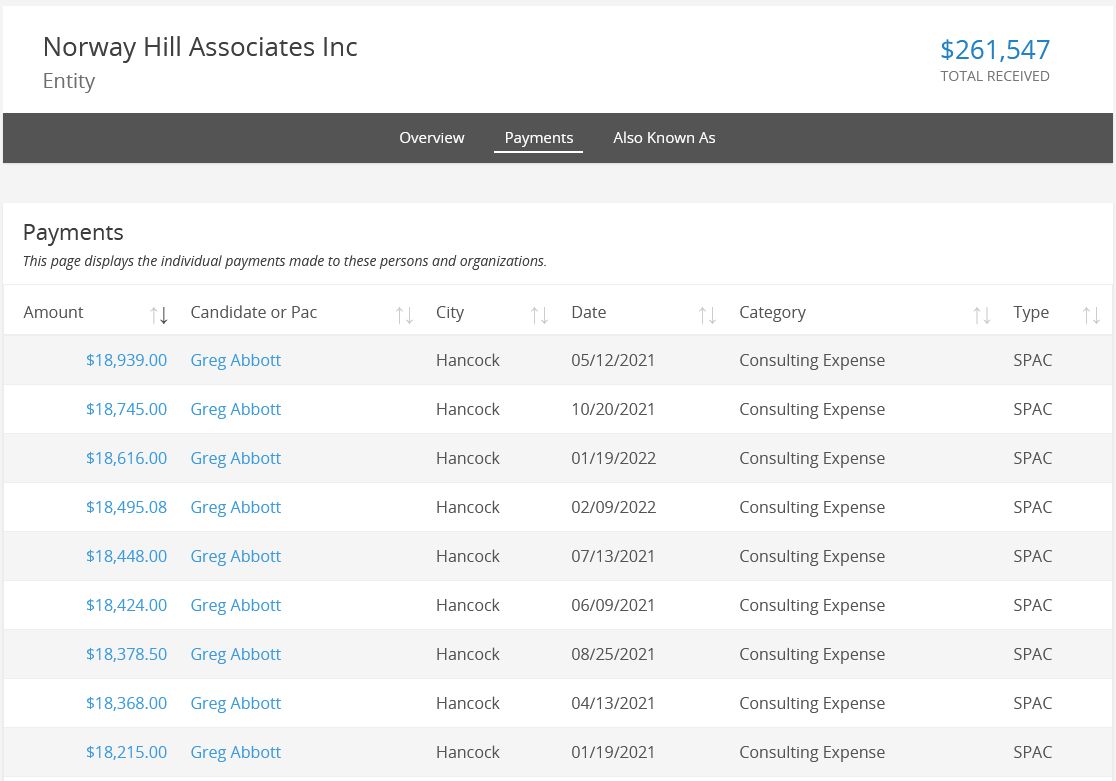Click Greg Abbott in the 04/13/2021 row
This screenshot has width=1116, height=781.
pos(236,703)
